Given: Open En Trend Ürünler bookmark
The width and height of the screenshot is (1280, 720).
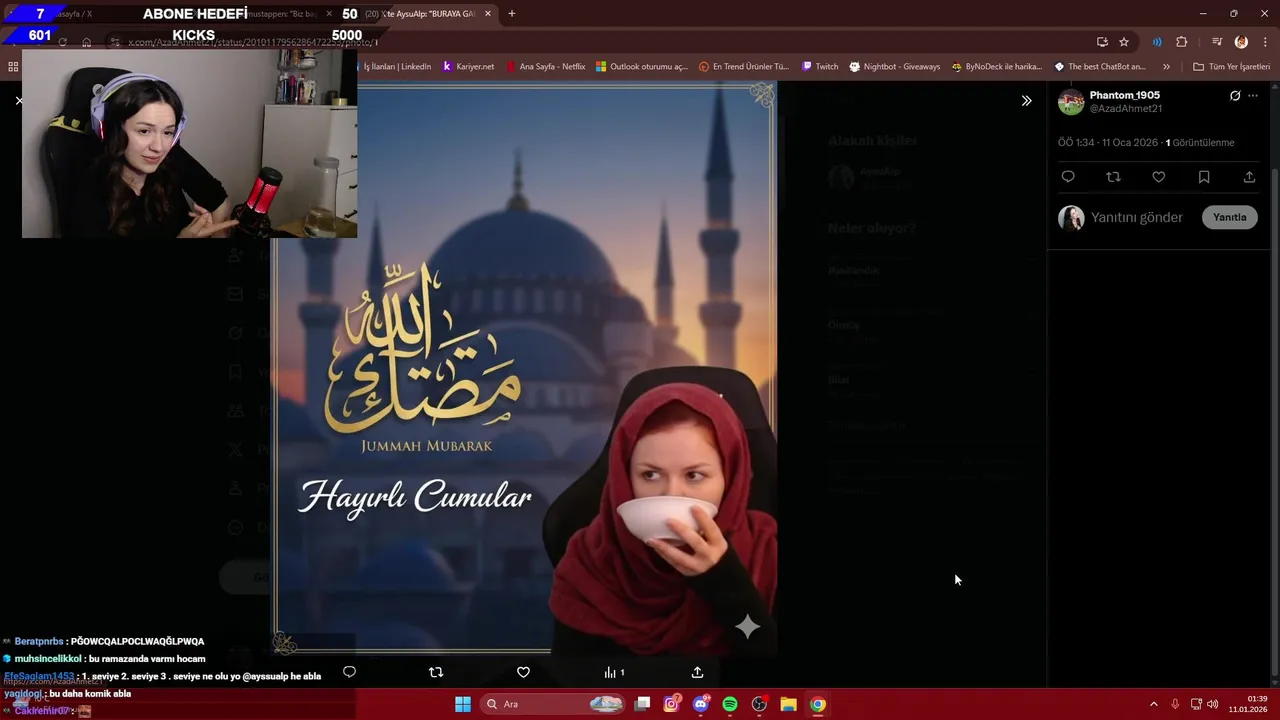Looking at the screenshot, I should click(744, 67).
